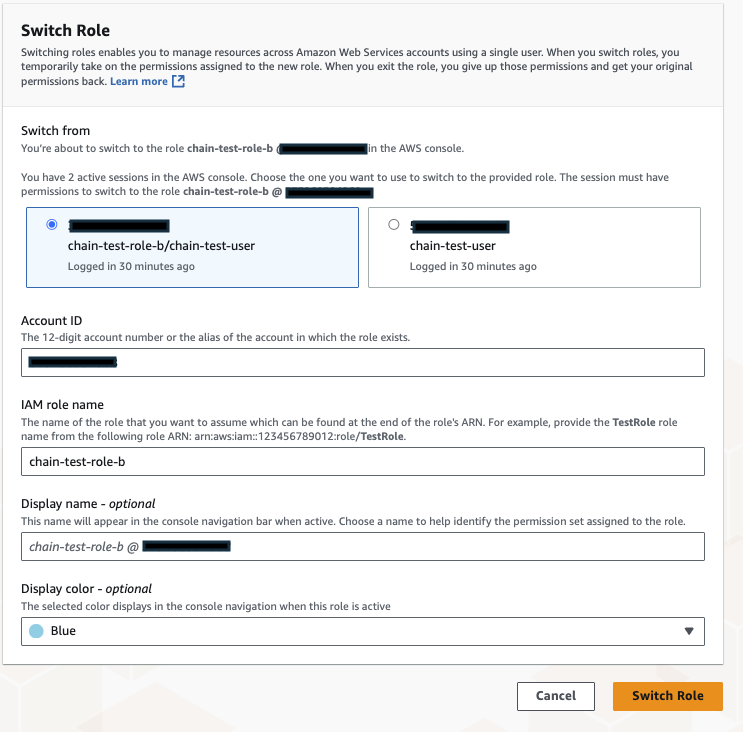743x732 pixels.
Task: Open the Display color dropdown
Action: pyautogui.click(x=362, y=631)
